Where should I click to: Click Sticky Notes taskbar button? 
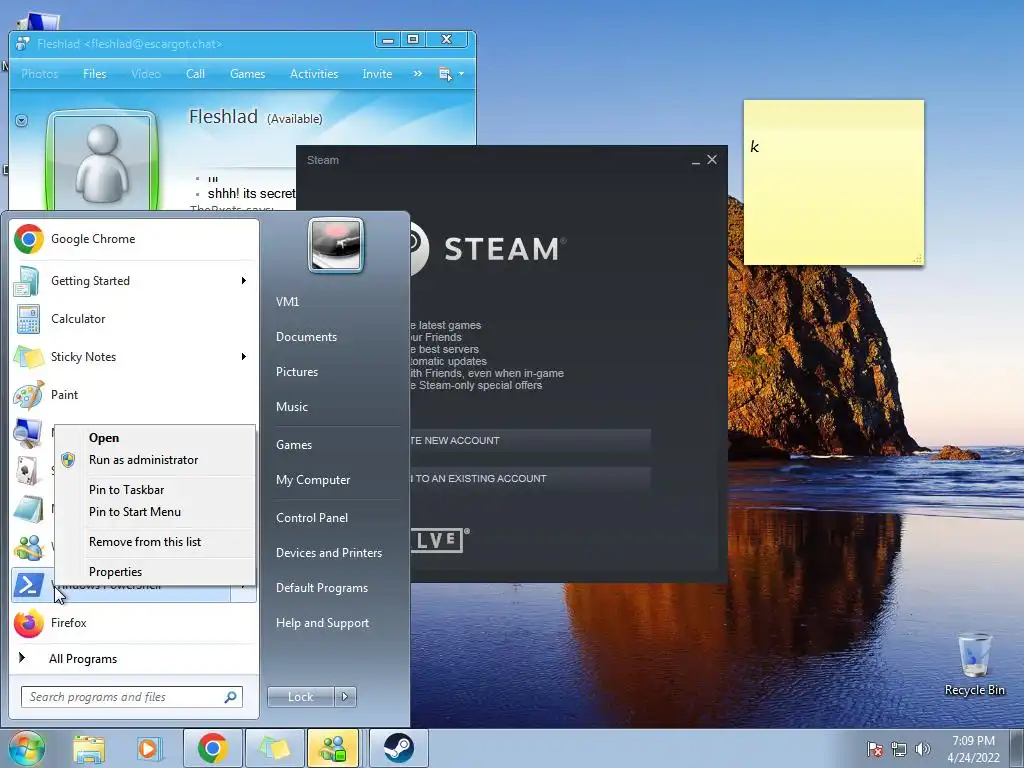click(275, 748)
